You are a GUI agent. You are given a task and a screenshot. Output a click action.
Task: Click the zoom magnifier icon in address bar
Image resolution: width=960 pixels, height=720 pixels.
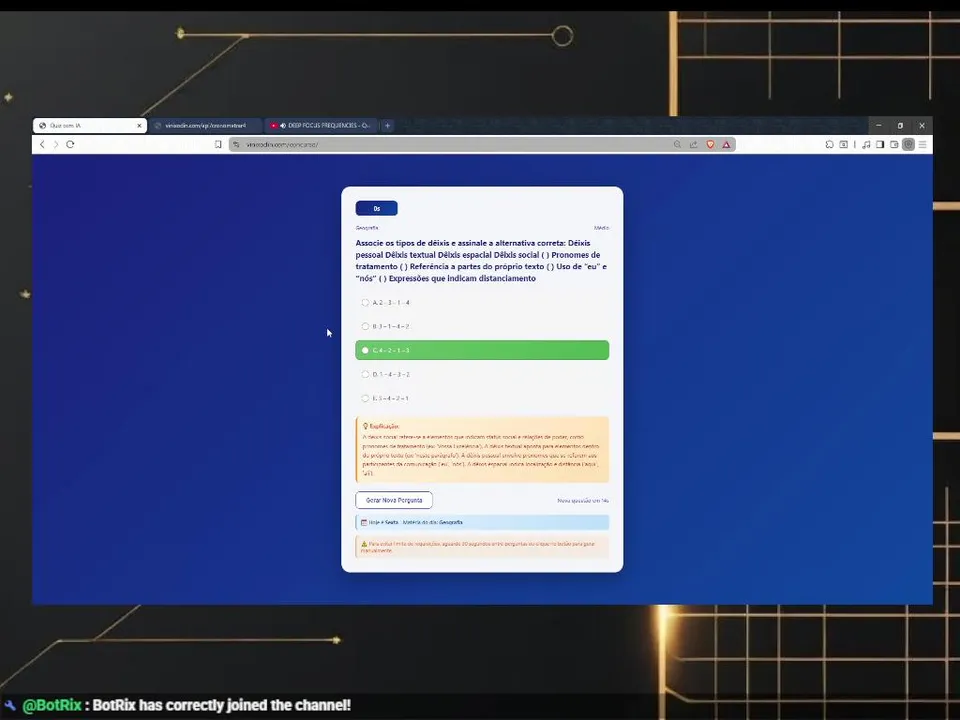(x=677, y=144)
